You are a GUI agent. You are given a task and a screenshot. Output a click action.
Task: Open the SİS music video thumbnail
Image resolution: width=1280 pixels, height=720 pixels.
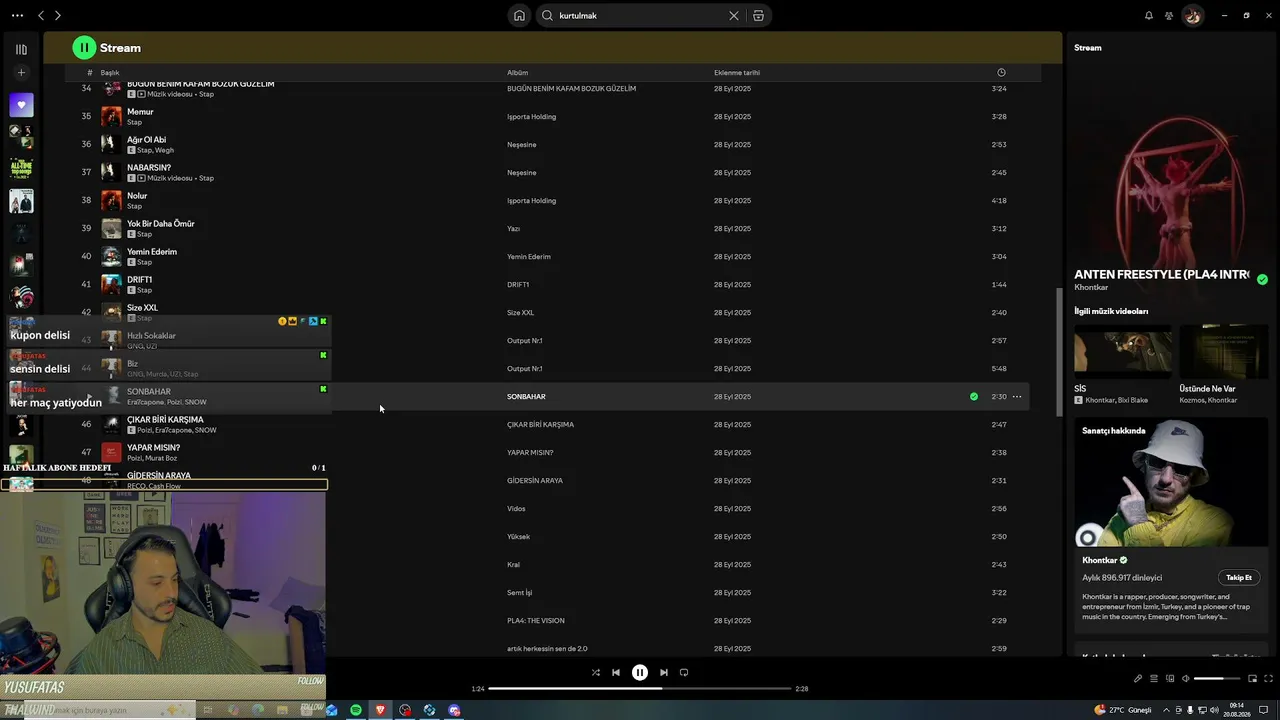coord(1123,350)
